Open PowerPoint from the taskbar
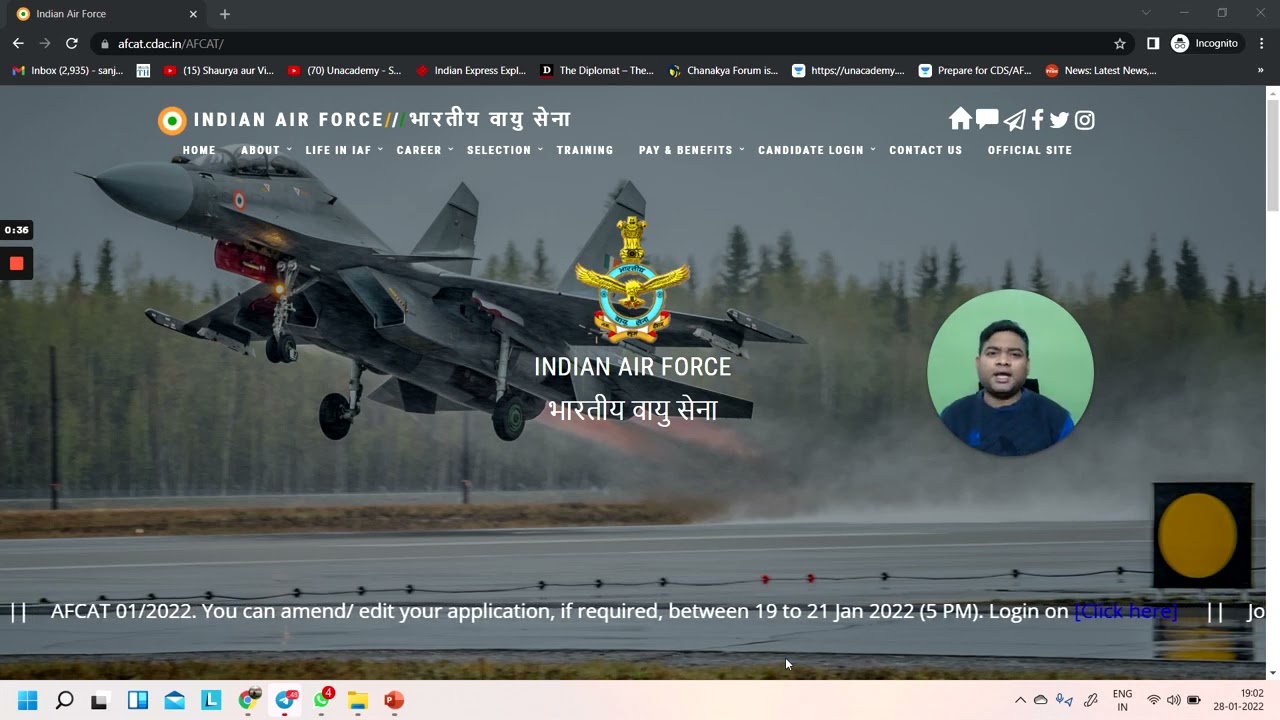Viewport: 1280px width, 720px height. point(394,700)
